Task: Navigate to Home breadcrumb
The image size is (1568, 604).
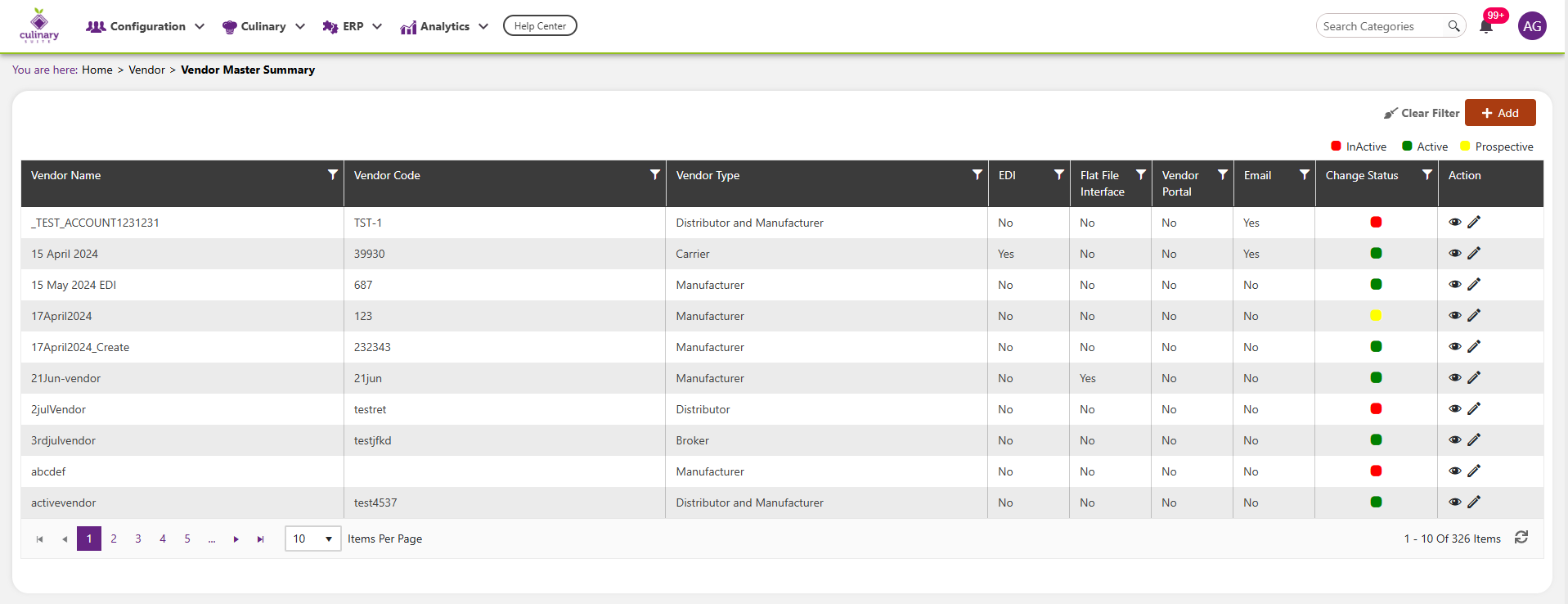Action: (97, 70)
